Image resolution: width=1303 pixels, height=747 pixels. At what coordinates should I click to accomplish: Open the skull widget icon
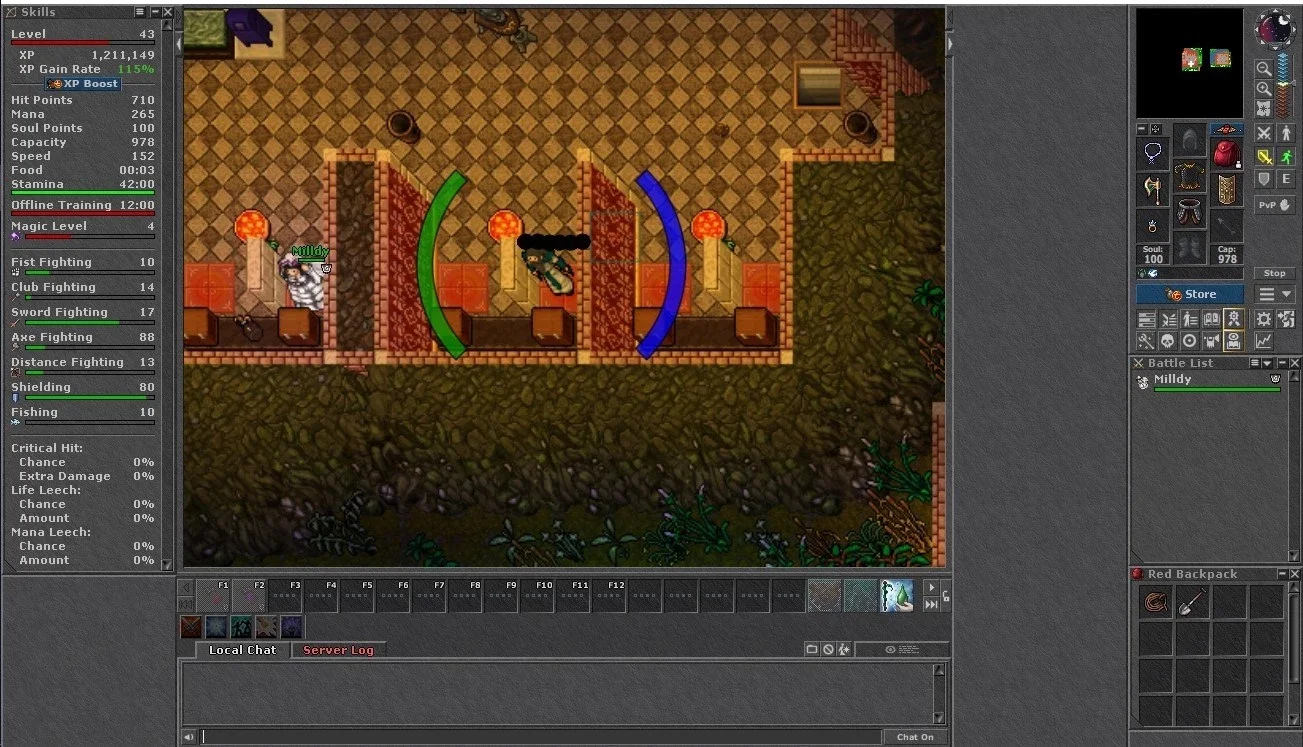pyautogui.click(x=1168, y=341)
